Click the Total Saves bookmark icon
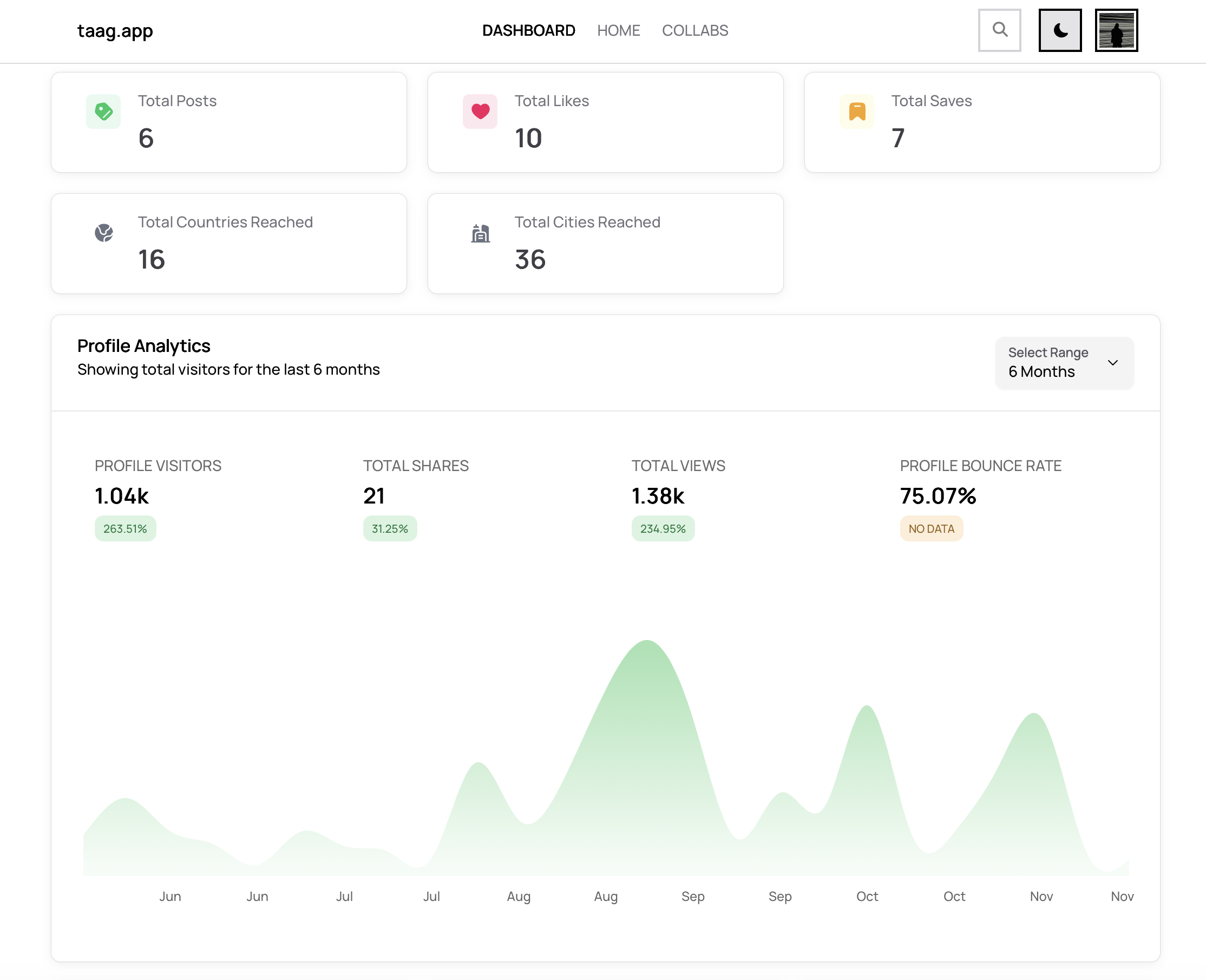 pyautogui.click(x=857, y=111)
